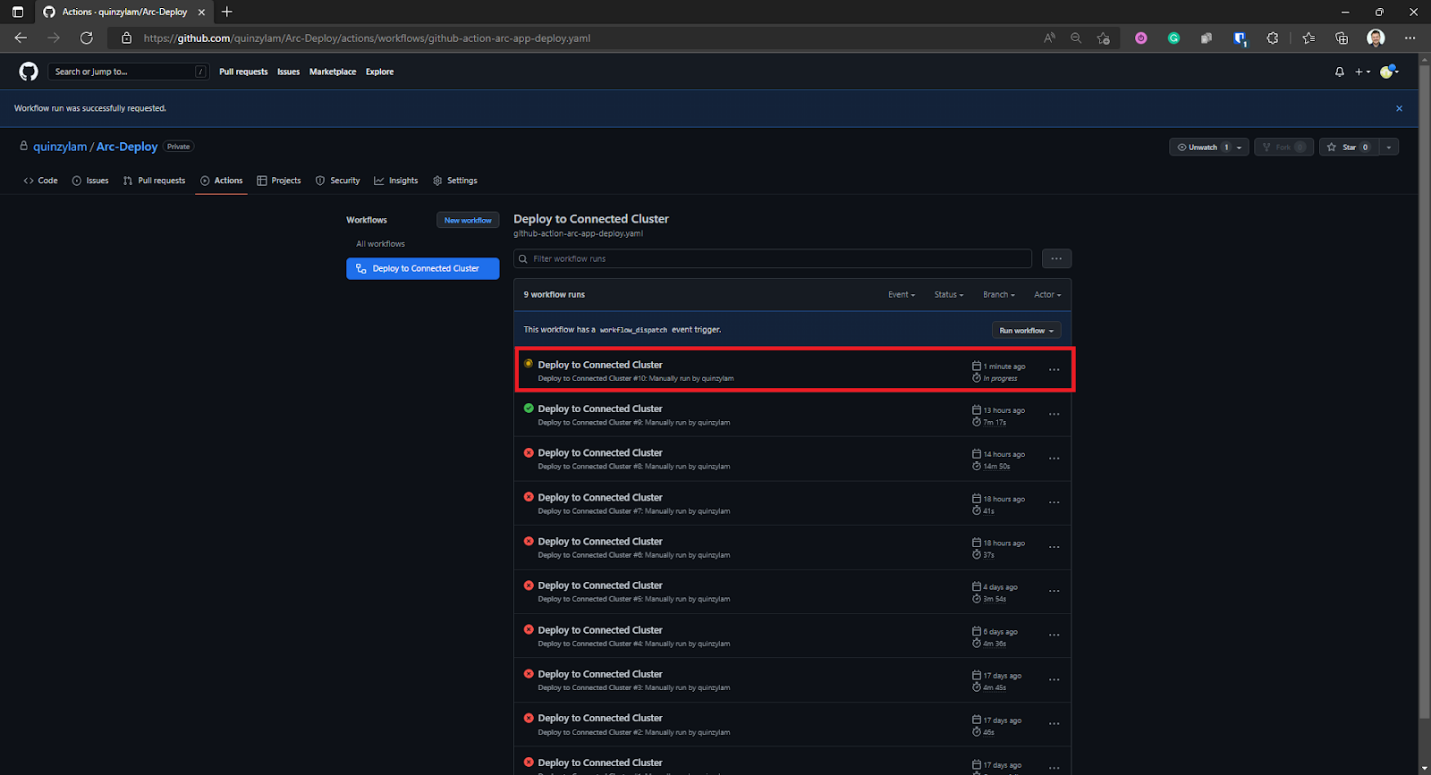Image resolution: width=1431 pixels, height=775 pixels.
Task: Open a new browser tab with the plus icon
Action: click(x=227, y=12)
